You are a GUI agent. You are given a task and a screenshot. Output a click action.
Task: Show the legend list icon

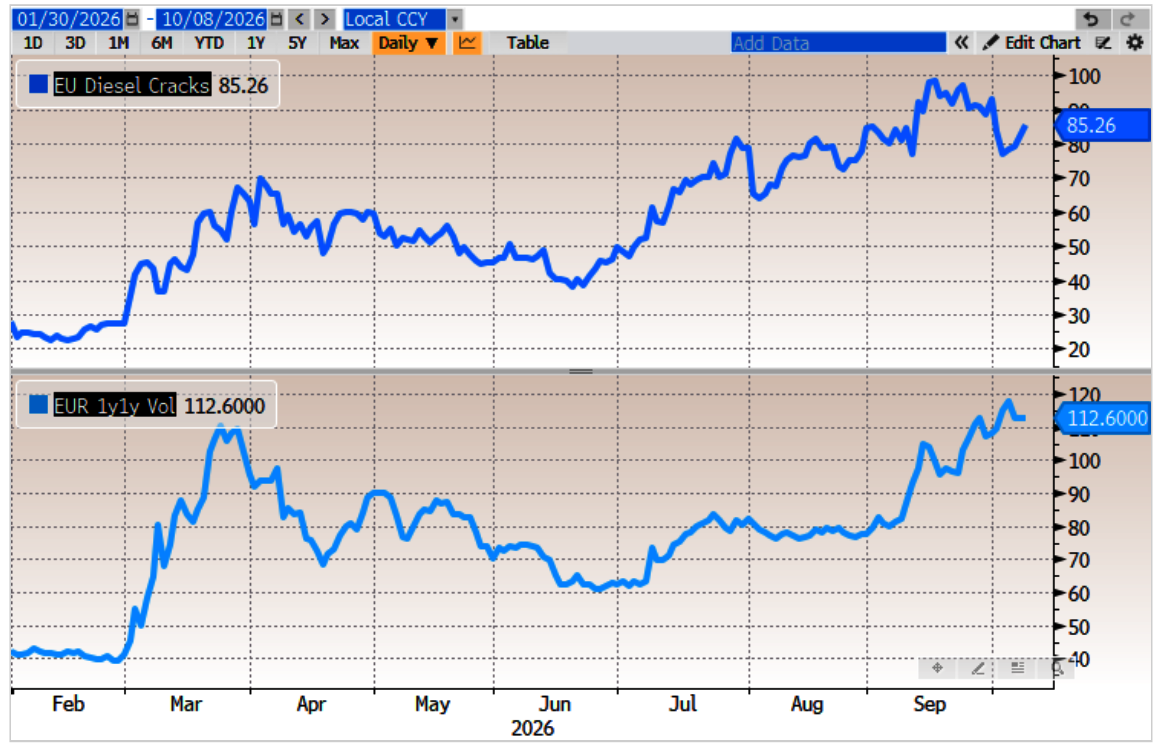pos(1018,668)
